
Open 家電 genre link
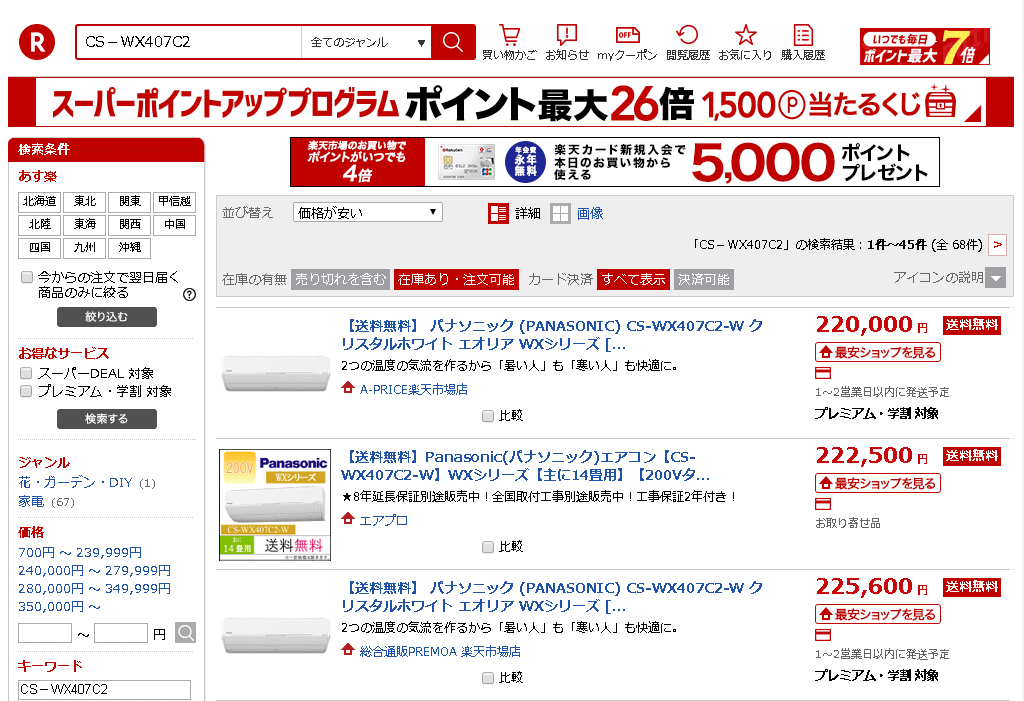[x=31, y=502]
